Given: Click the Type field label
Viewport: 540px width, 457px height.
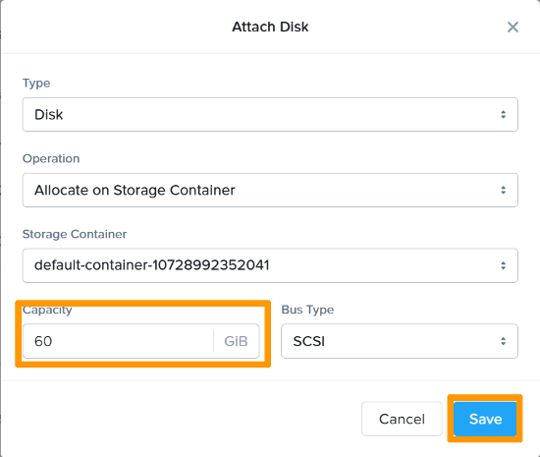Looking at the screenshot, I should (36, 83).
